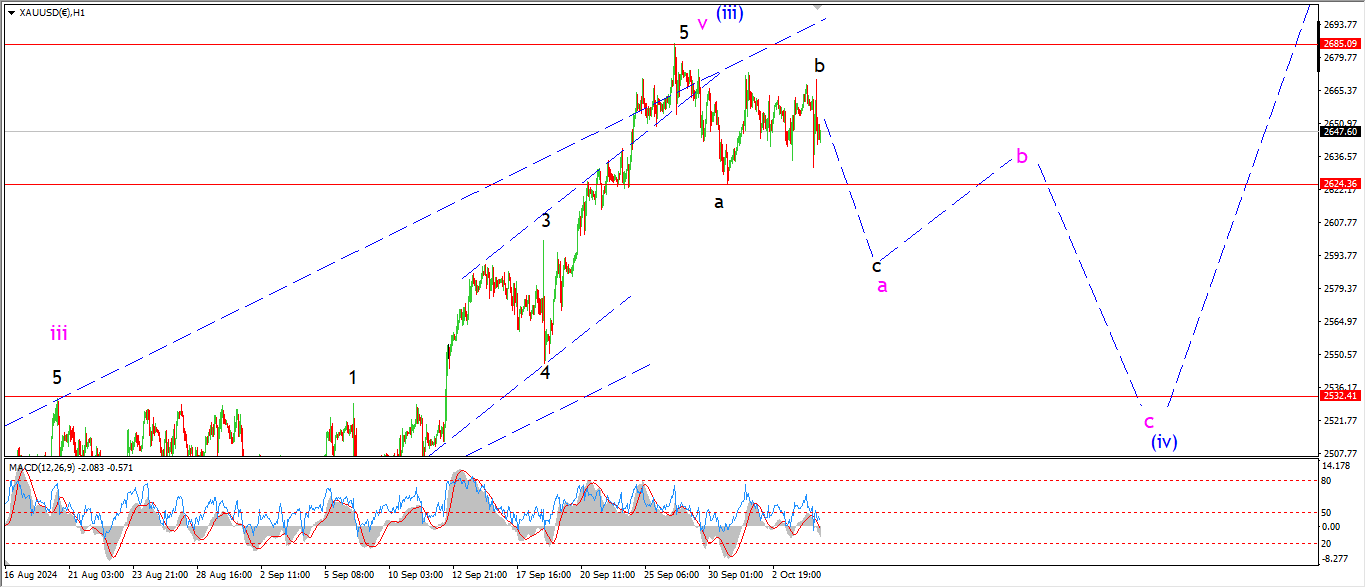Select the red 2624.36 price label
Screen dimensions: 1366x588
[1340, 184]
